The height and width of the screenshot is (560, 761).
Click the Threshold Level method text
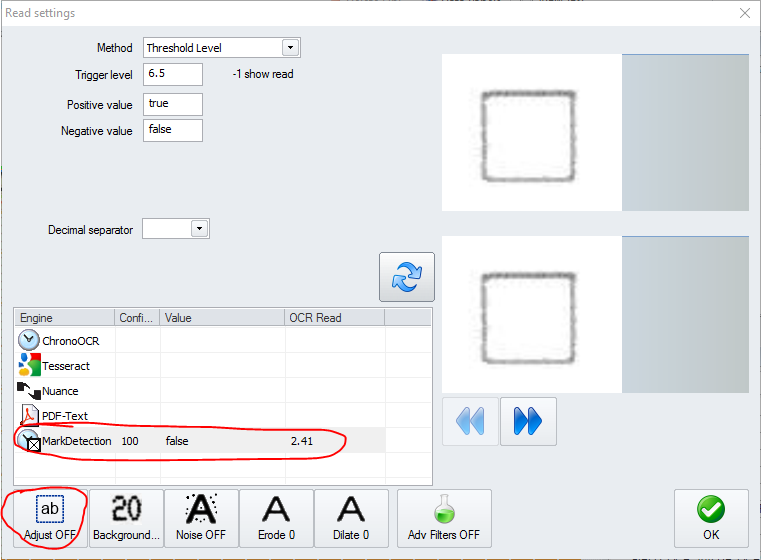(x=184, y=48)
